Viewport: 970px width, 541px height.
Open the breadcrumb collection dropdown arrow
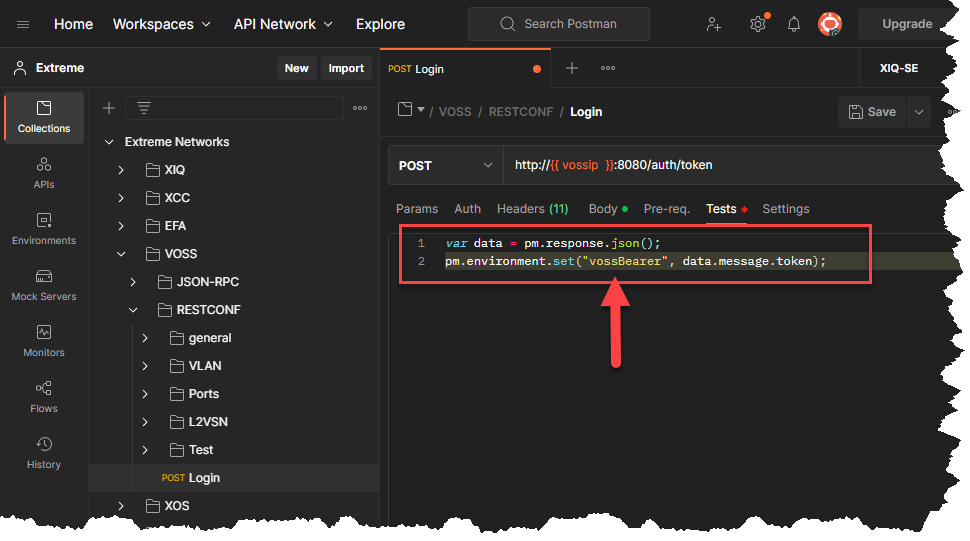(421, 109)
